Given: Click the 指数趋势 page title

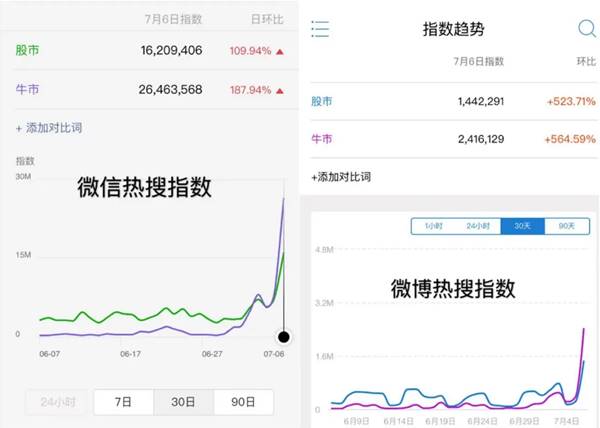Looking at the screenshot, I should pos(453,29).
